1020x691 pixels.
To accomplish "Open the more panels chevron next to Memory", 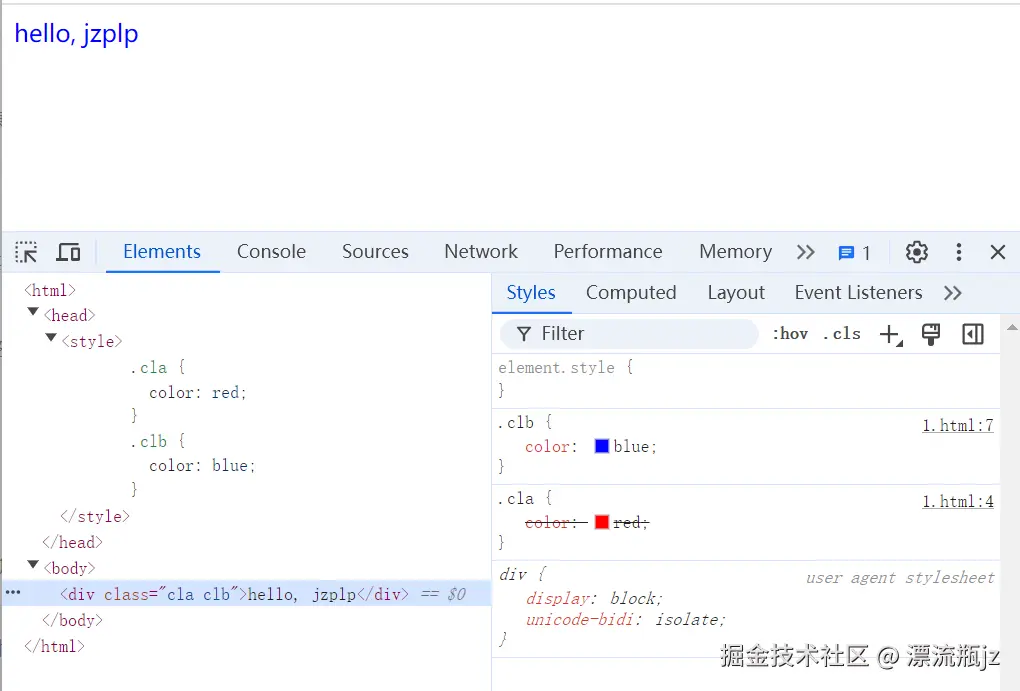I will point(805,252).
